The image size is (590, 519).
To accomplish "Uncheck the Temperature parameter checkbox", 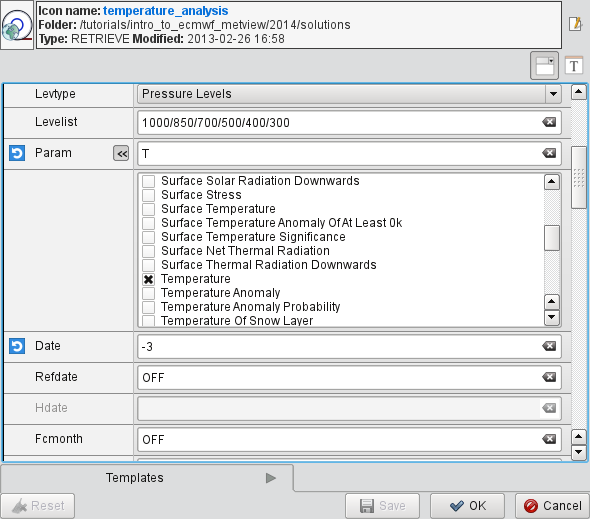I will (x=149, y=279).
